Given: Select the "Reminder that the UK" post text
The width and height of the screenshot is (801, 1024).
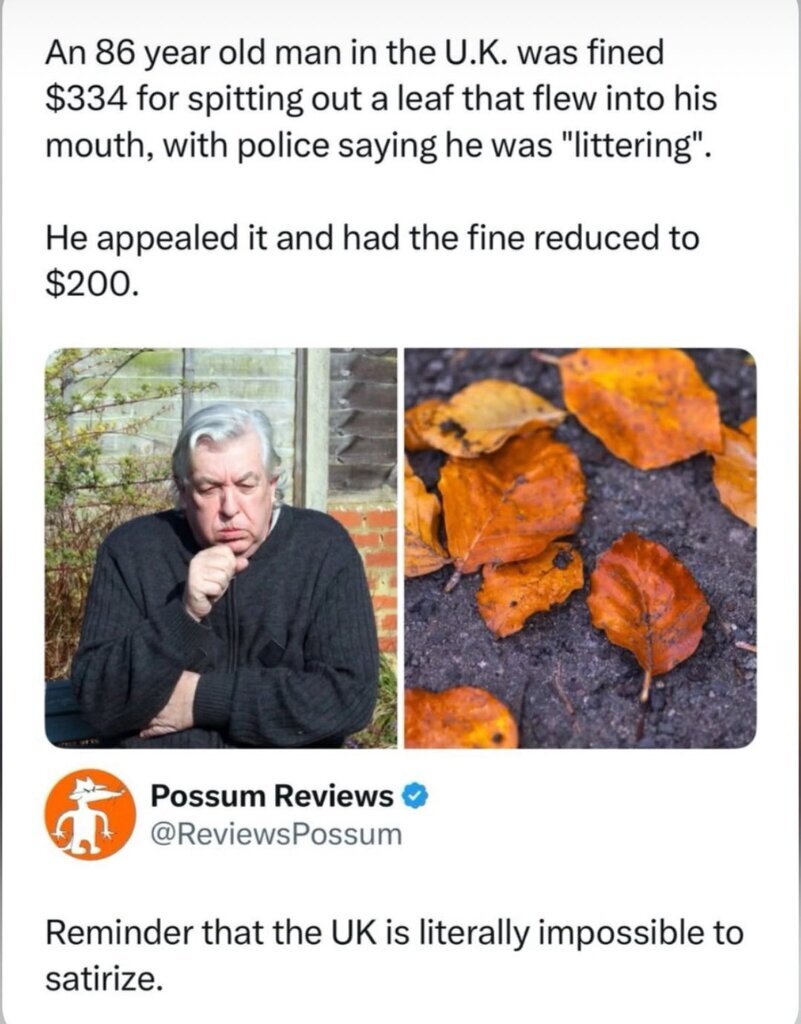Looking at the screenshot, I should point(394,955).
